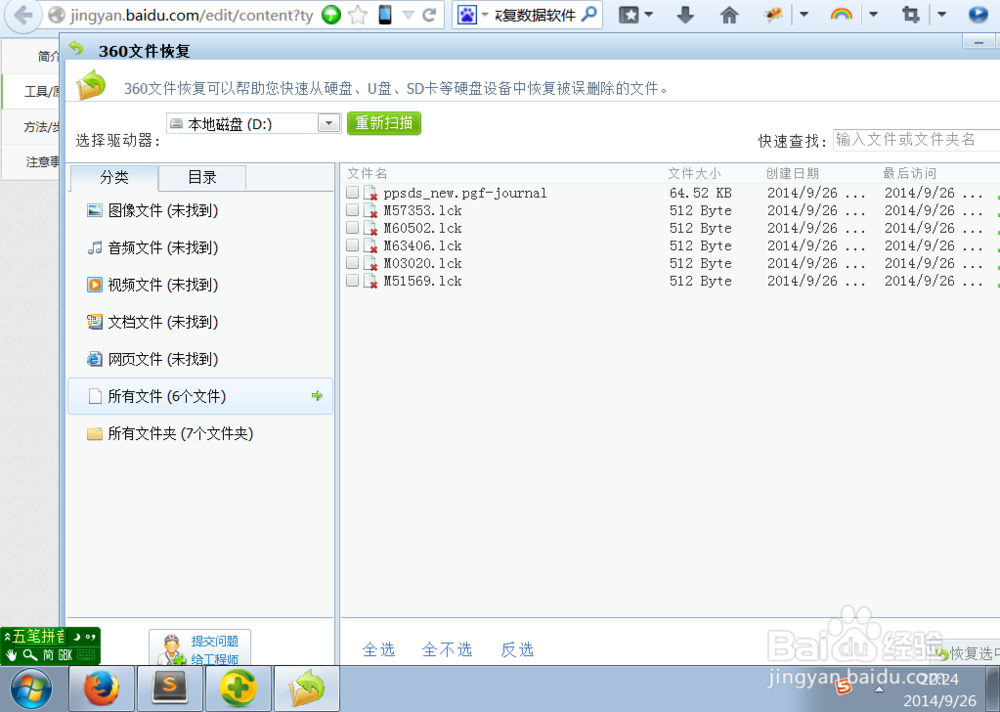Click the 文件名 column header
The width and height of the screenshot is (1000, 712).
click(367, 174)
